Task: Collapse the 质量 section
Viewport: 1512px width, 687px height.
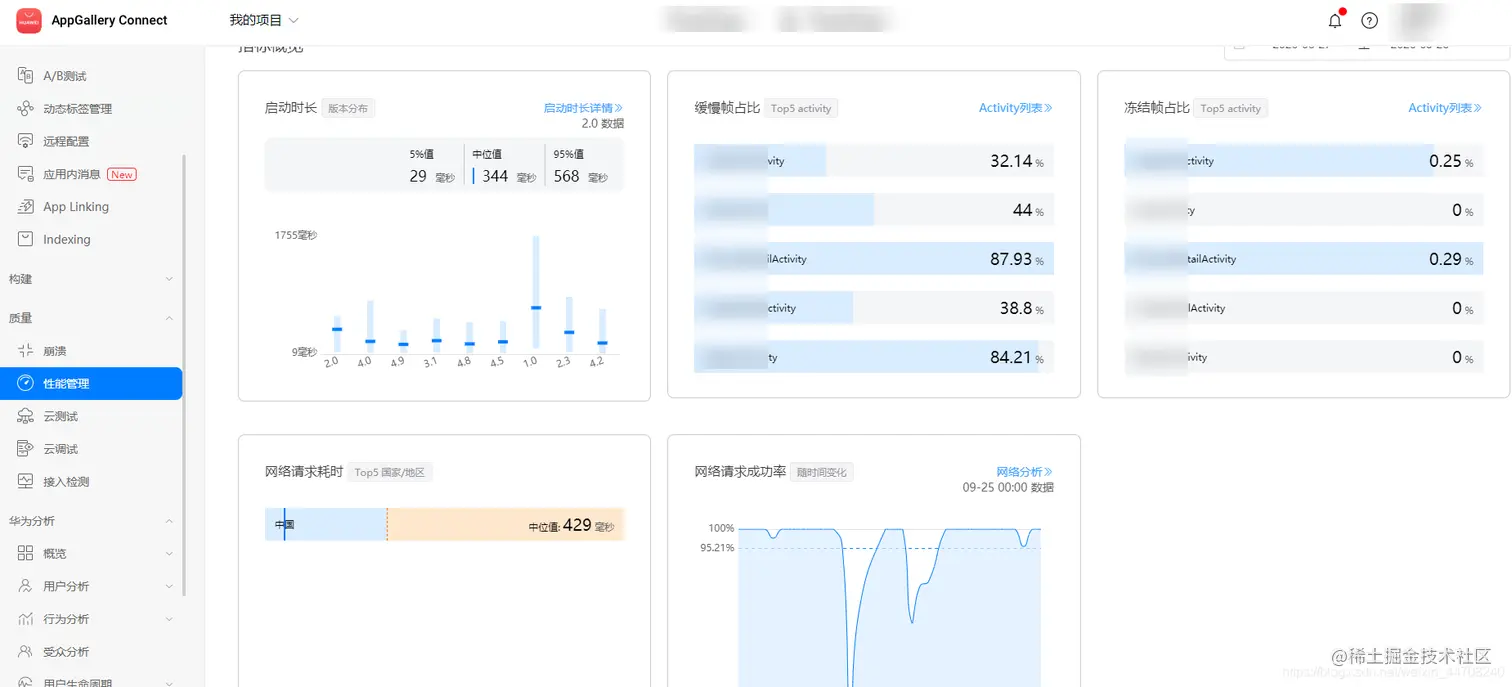Action: point(169,318)
